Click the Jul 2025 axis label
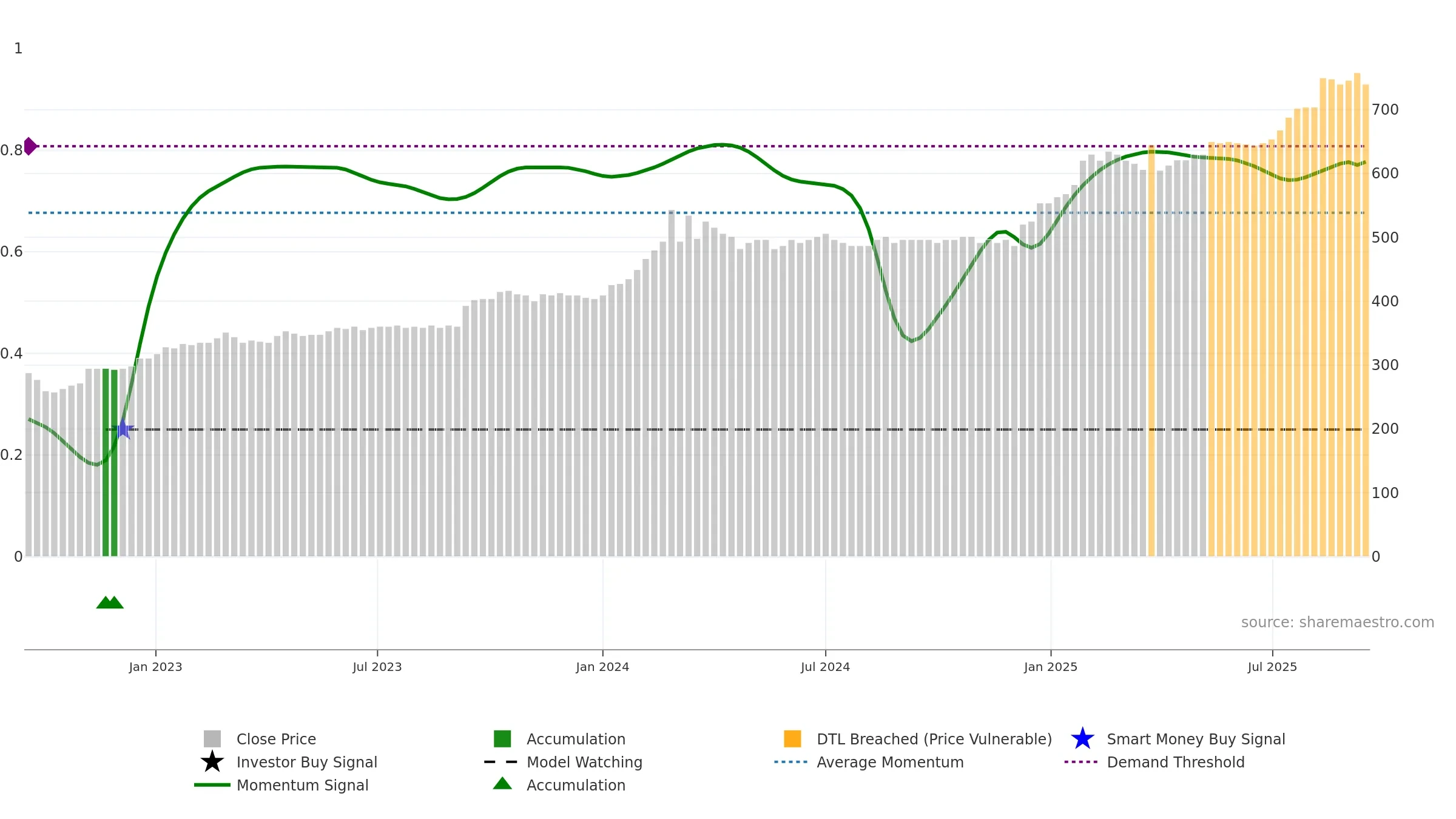1456x819 pixels. point(1272,667)
